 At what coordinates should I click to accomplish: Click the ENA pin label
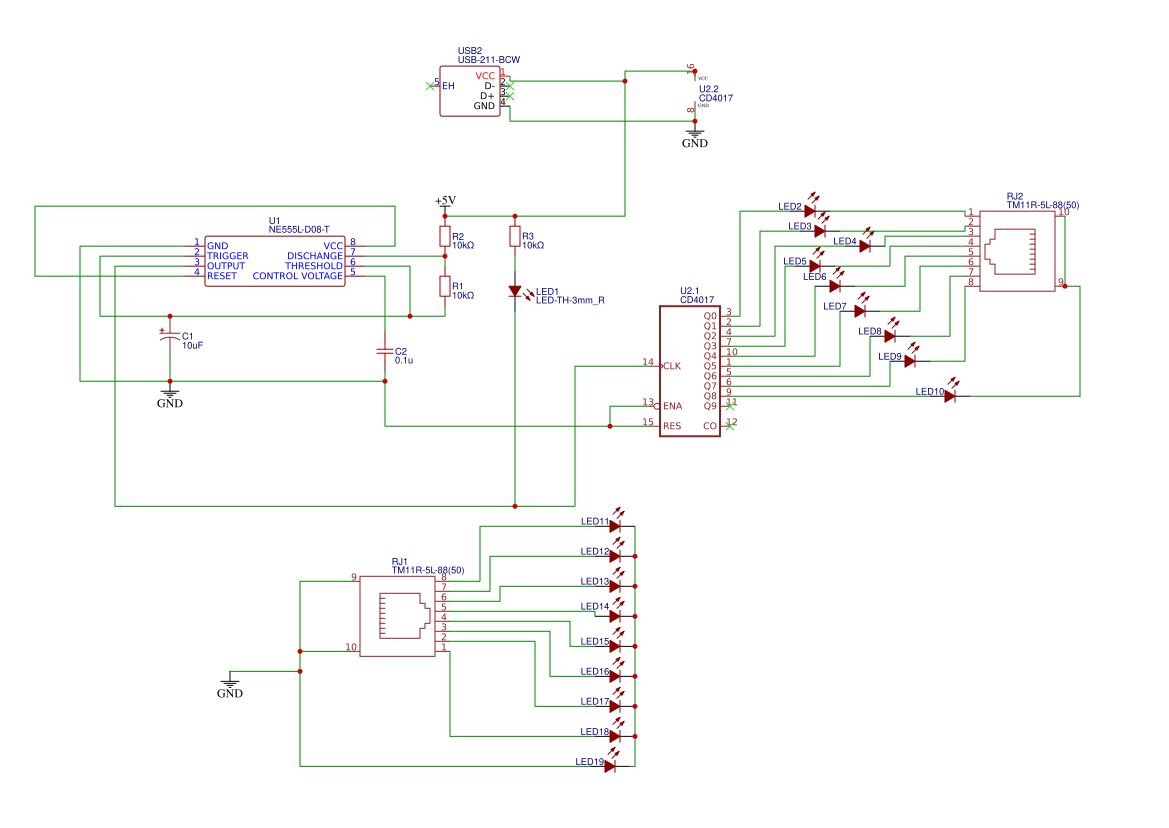point(672,406)
